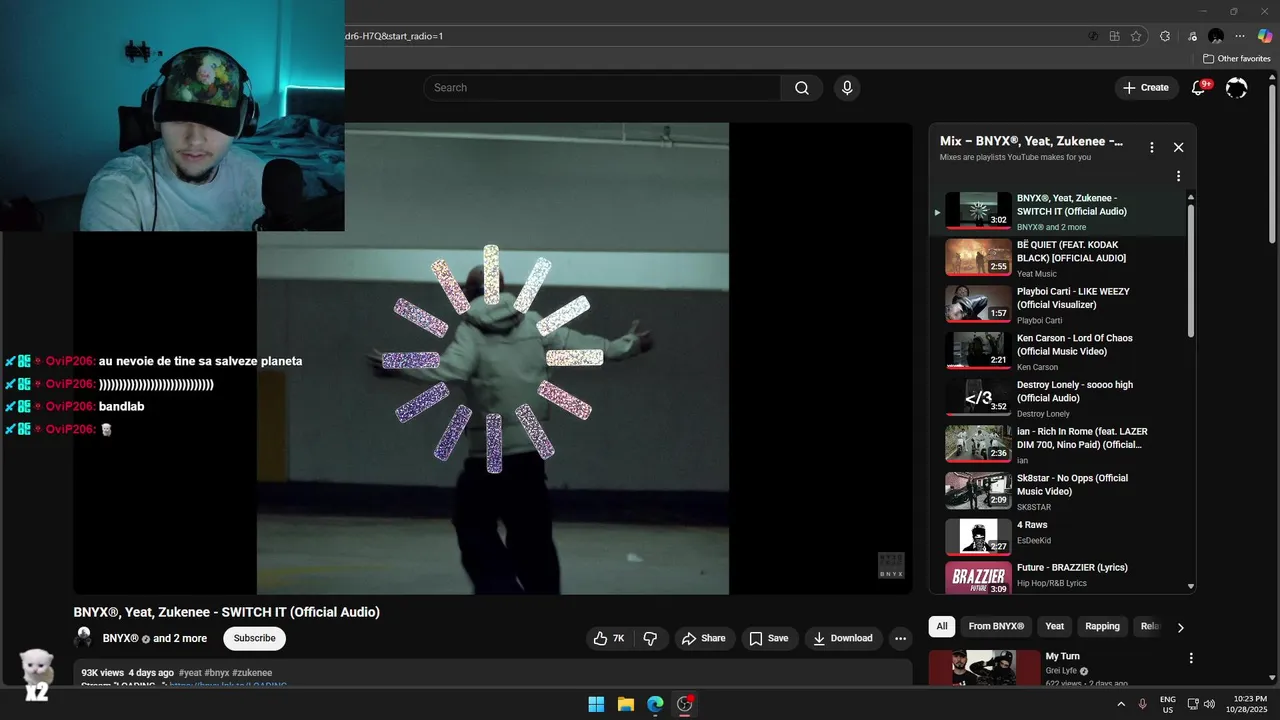
Task: Open Microsoft Edge taskbar icon
Action: click(x=655, y=704)
